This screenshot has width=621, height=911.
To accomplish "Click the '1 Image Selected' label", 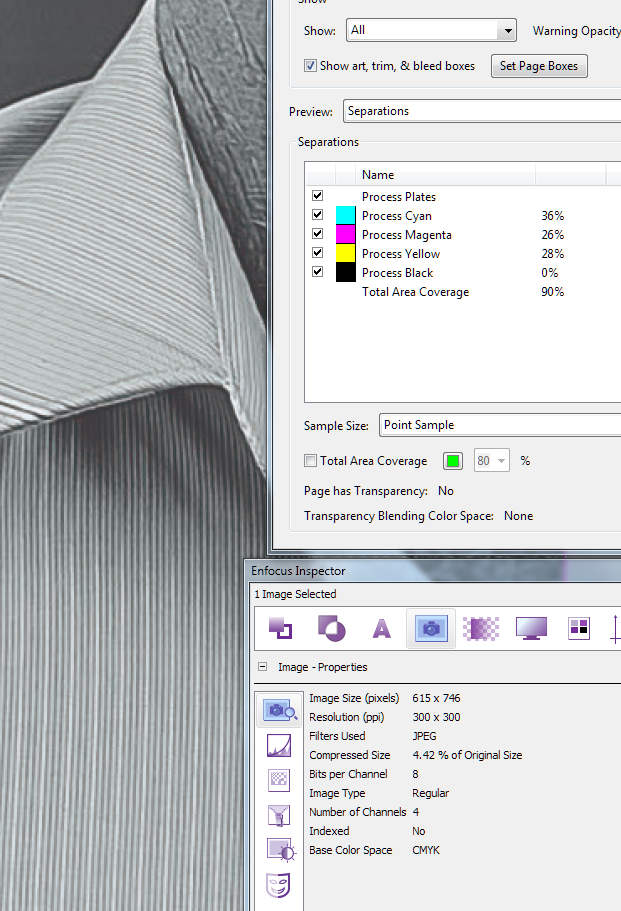I will [x=295, y=594].
